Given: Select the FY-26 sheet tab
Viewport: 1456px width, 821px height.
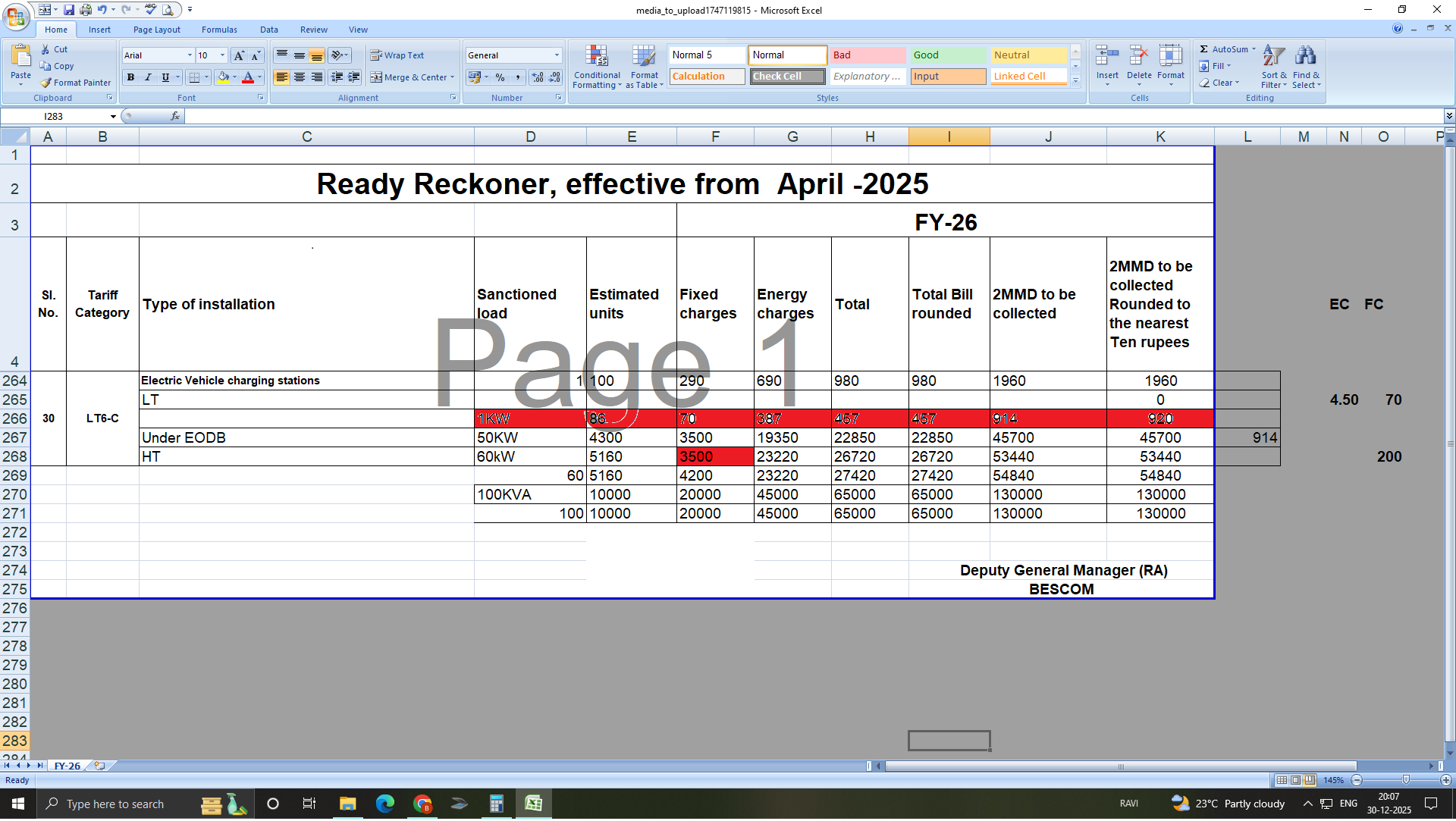Looking at the screenshot, I should (x=67, y=766).
